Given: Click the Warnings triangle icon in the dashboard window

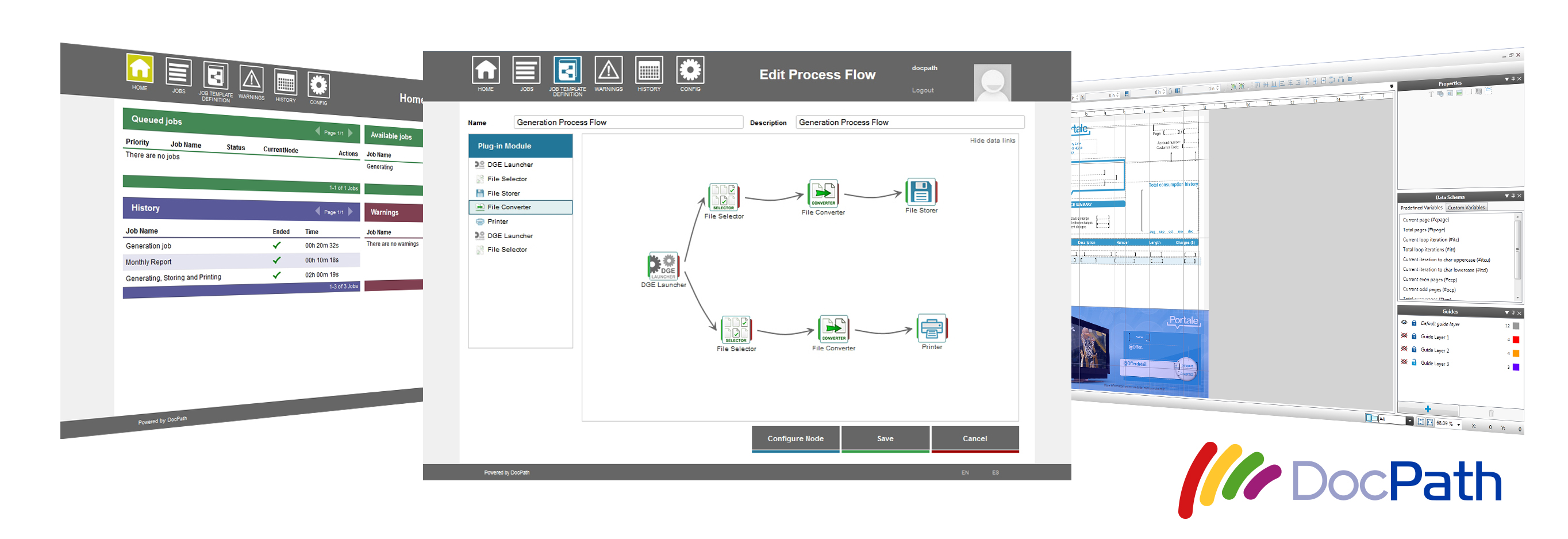Looking at the screenshot, I should 251,79.
